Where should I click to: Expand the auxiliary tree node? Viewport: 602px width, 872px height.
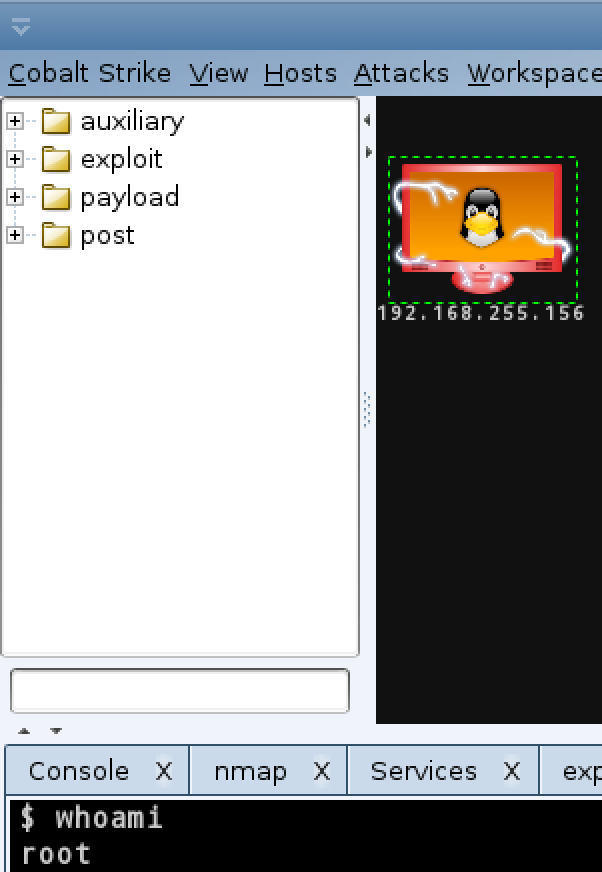(15, 121)
